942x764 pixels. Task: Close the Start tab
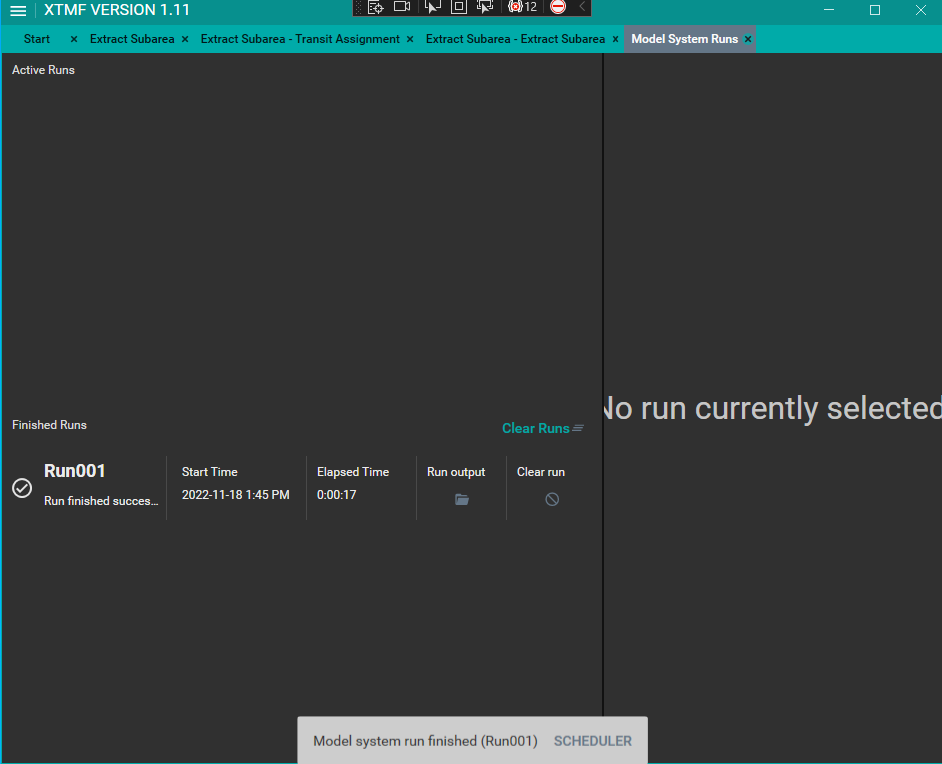click(74, 39)
